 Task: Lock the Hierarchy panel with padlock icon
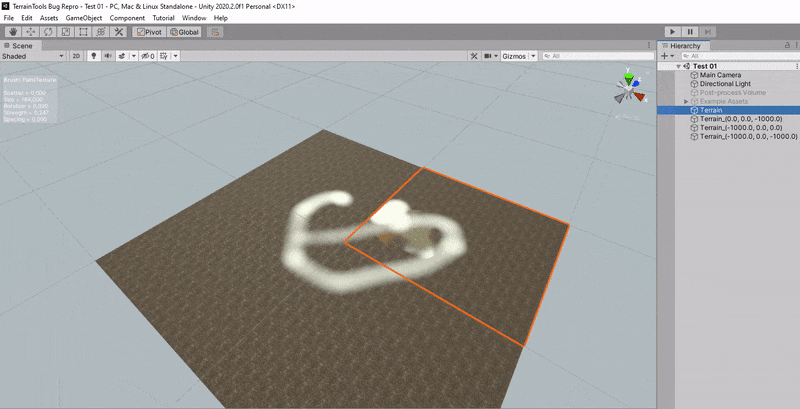(x=787, y=45)
